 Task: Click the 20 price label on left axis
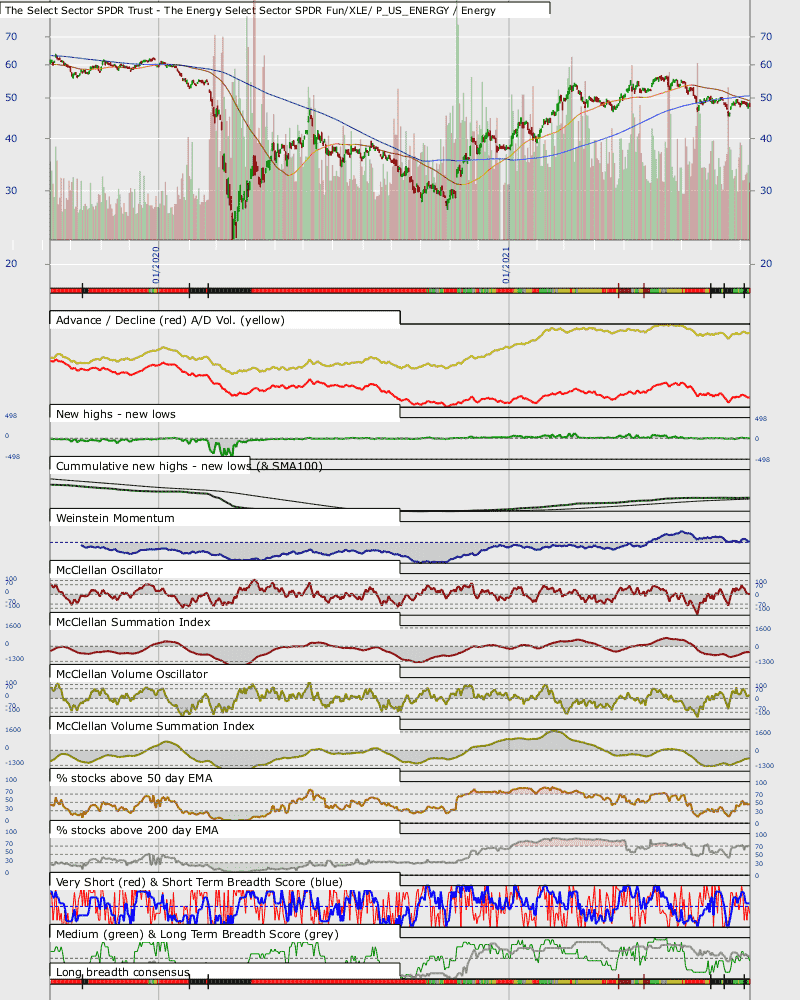point(11,263)
